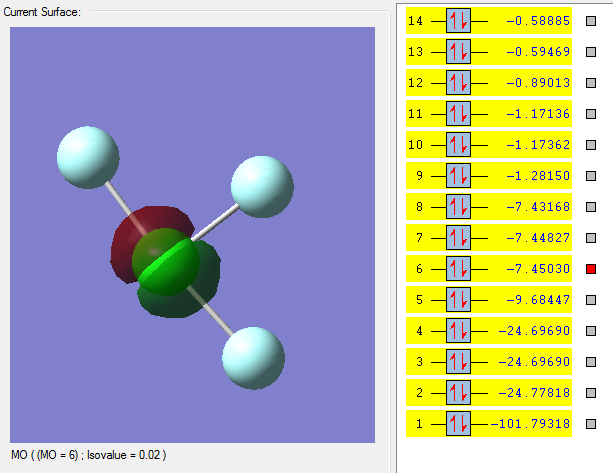The height and width of the screenshot is (473, 613).
Task: Toggle surface checkbox for orbital 3
Action: [591, 362]
